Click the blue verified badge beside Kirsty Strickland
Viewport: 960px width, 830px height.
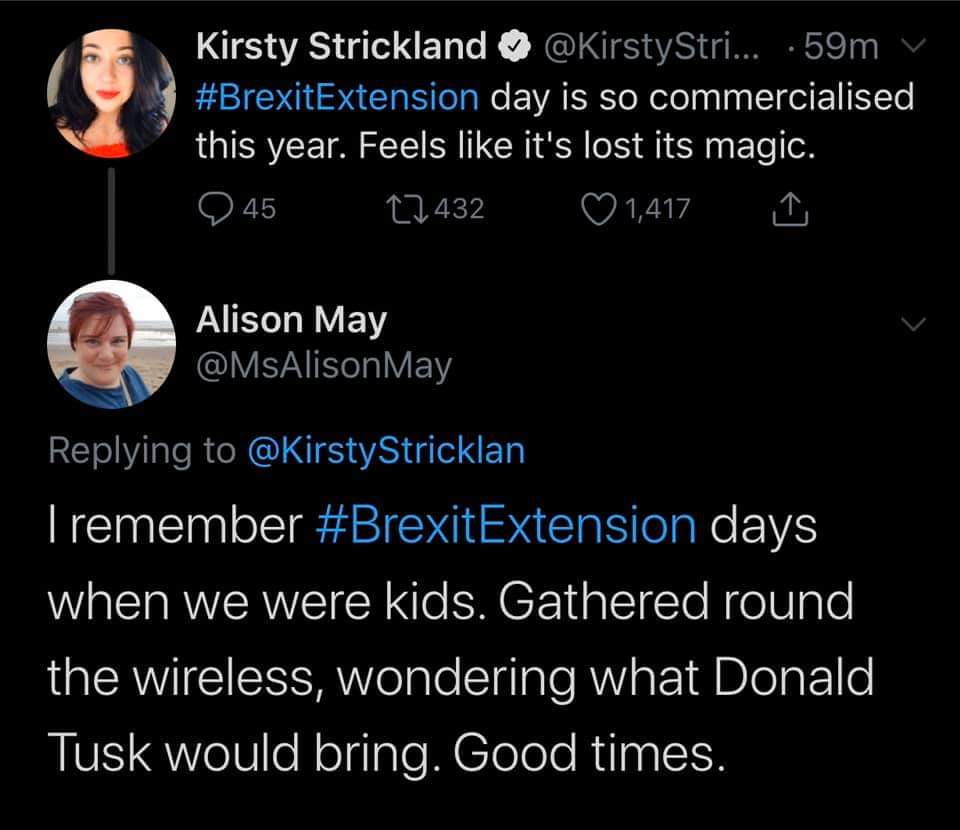510,47
